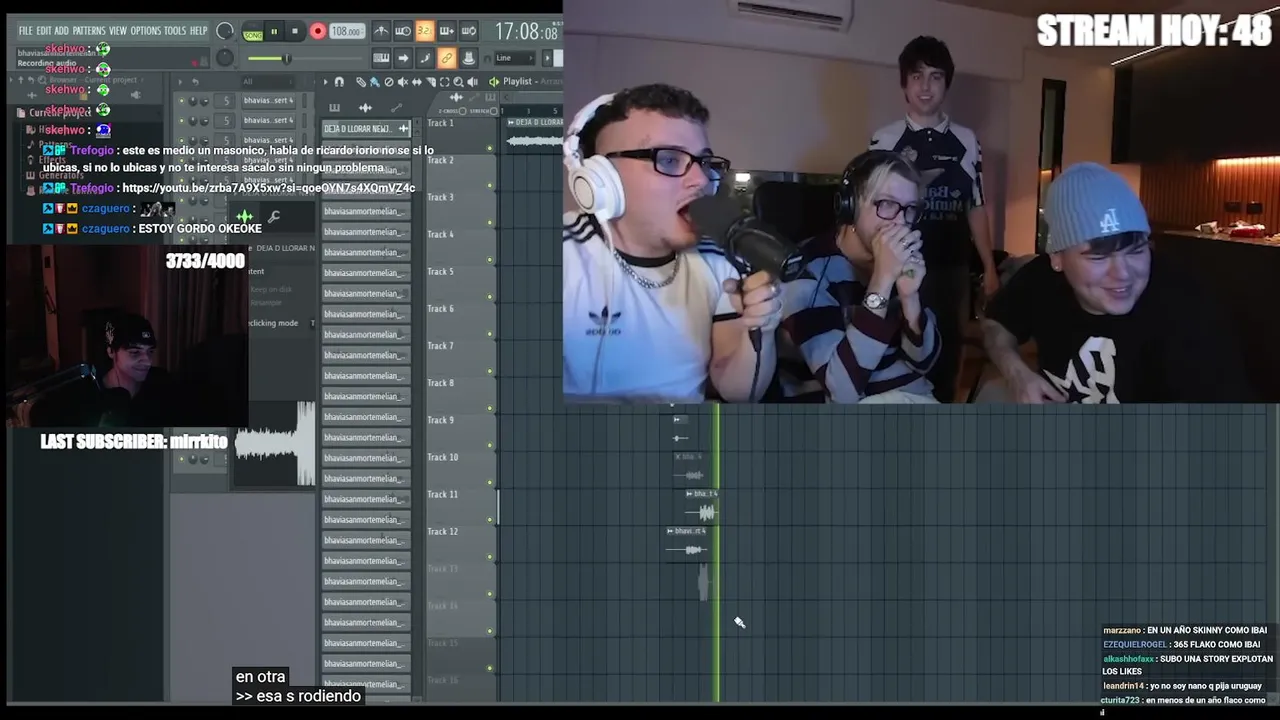Toggle the loop recording icon
Viewport: 1280px width, 720px height.
[468, 31]
